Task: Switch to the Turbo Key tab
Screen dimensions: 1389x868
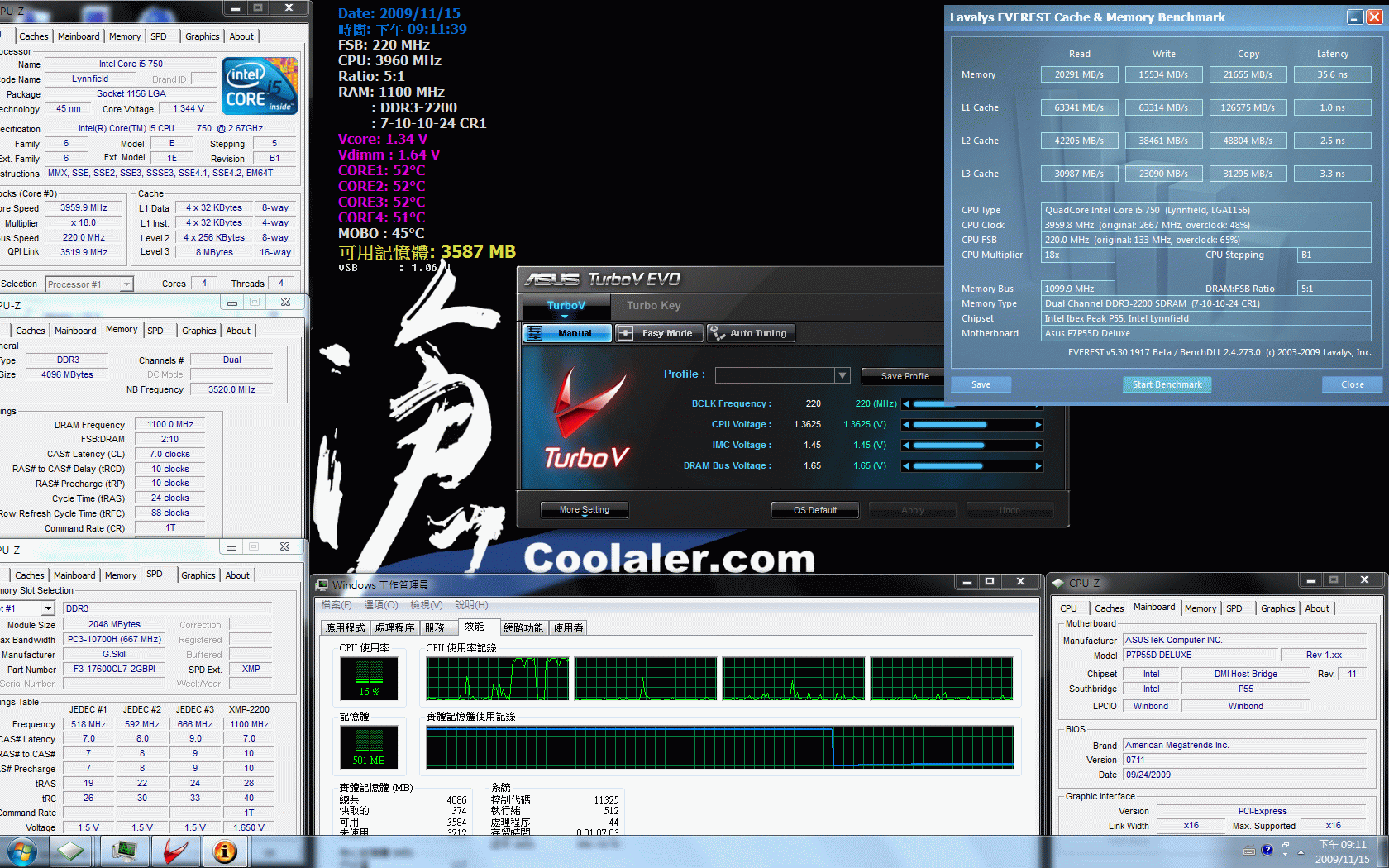Action: pos(654,306)
